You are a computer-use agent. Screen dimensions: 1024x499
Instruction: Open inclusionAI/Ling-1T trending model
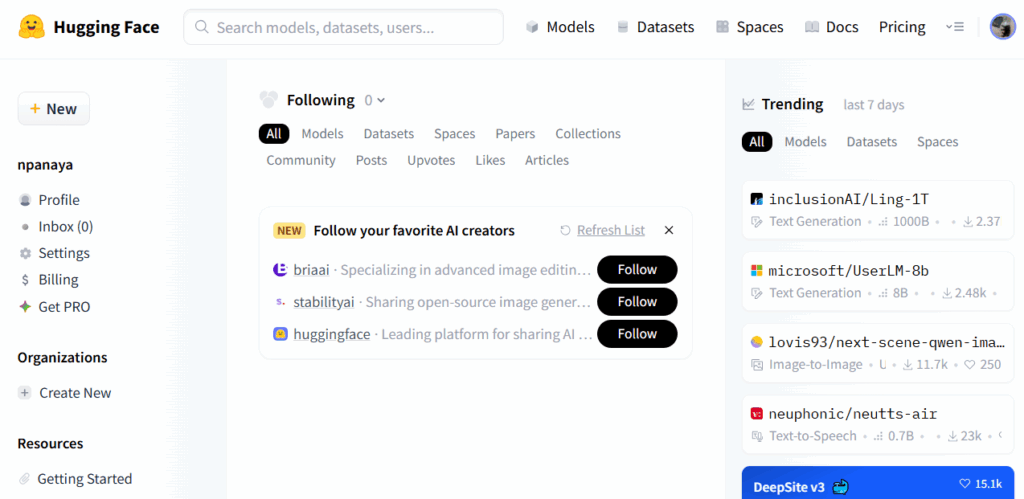coord(848,199)
